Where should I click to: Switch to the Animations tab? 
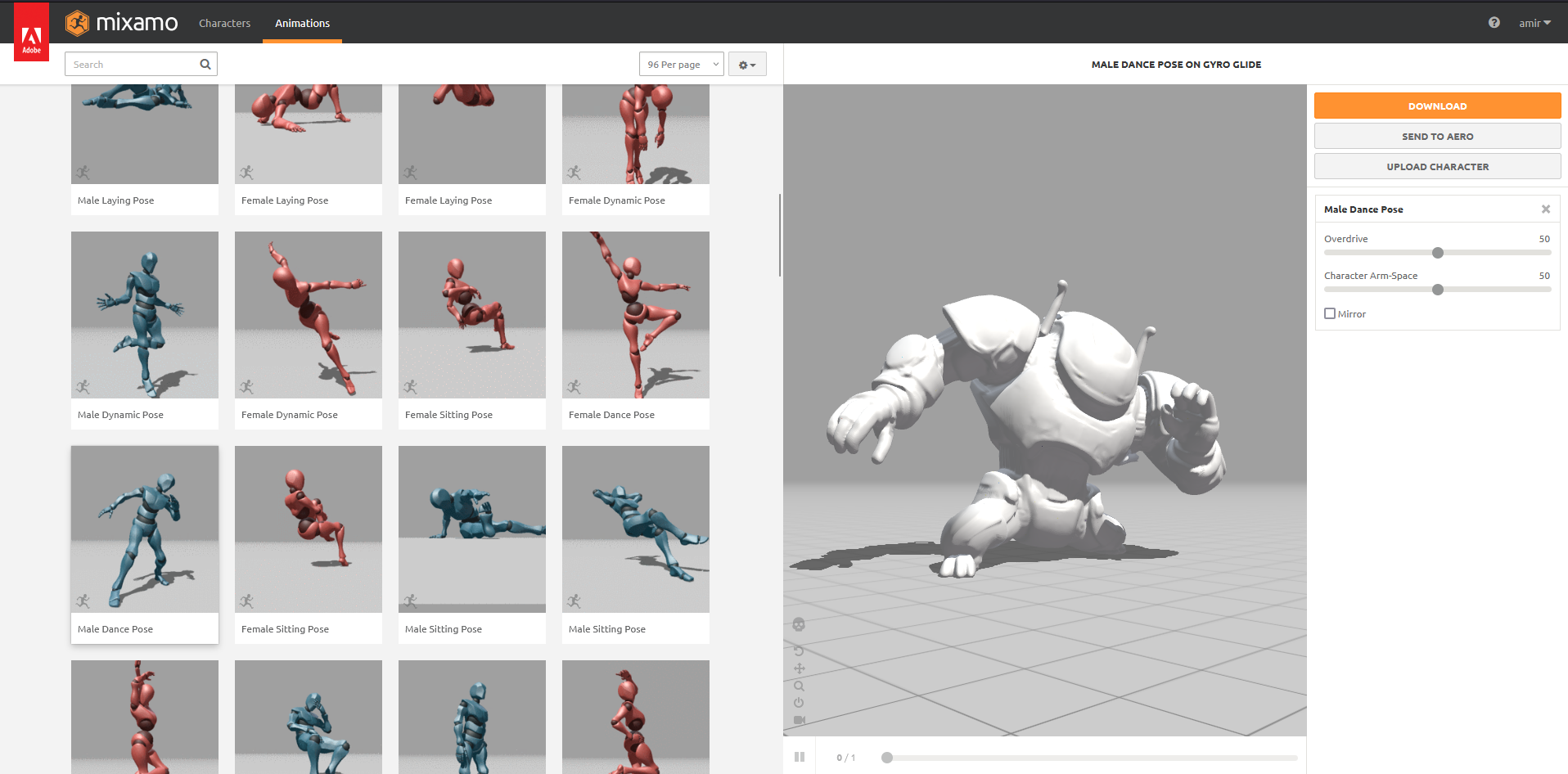(302, 23)
